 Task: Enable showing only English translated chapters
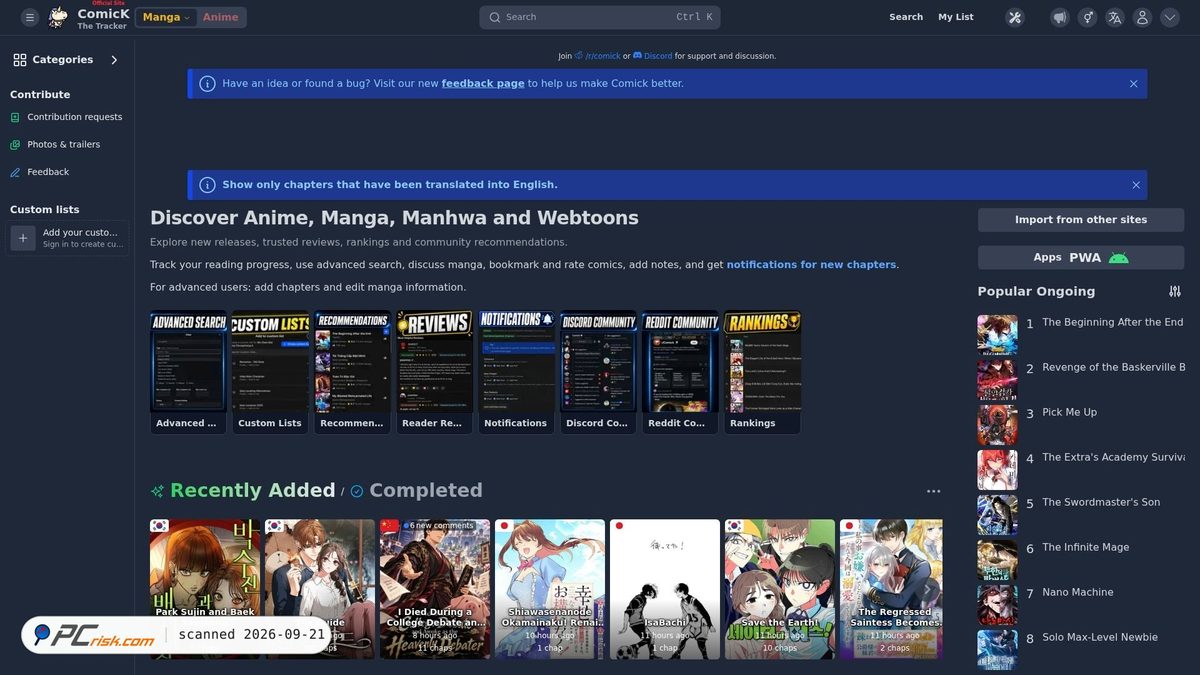pyautogui.click(x=390, y=185)
